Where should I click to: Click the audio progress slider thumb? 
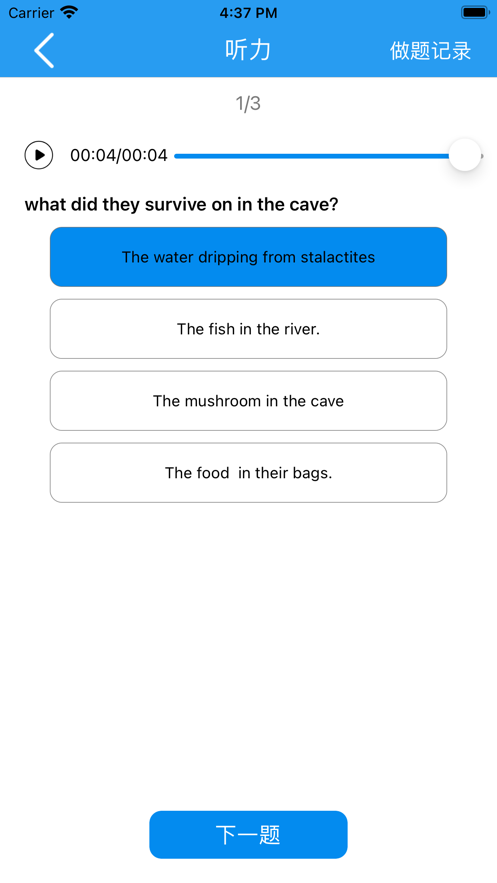[465, 155]
